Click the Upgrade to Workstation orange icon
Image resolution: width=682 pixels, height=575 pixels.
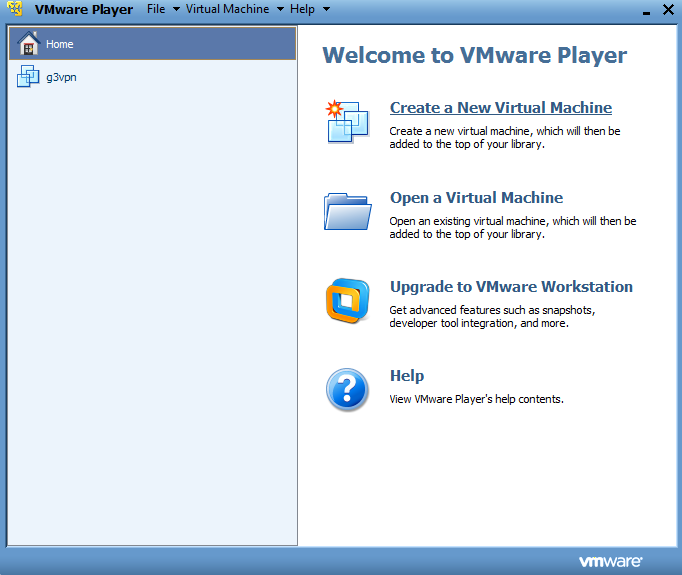(347, 301)
